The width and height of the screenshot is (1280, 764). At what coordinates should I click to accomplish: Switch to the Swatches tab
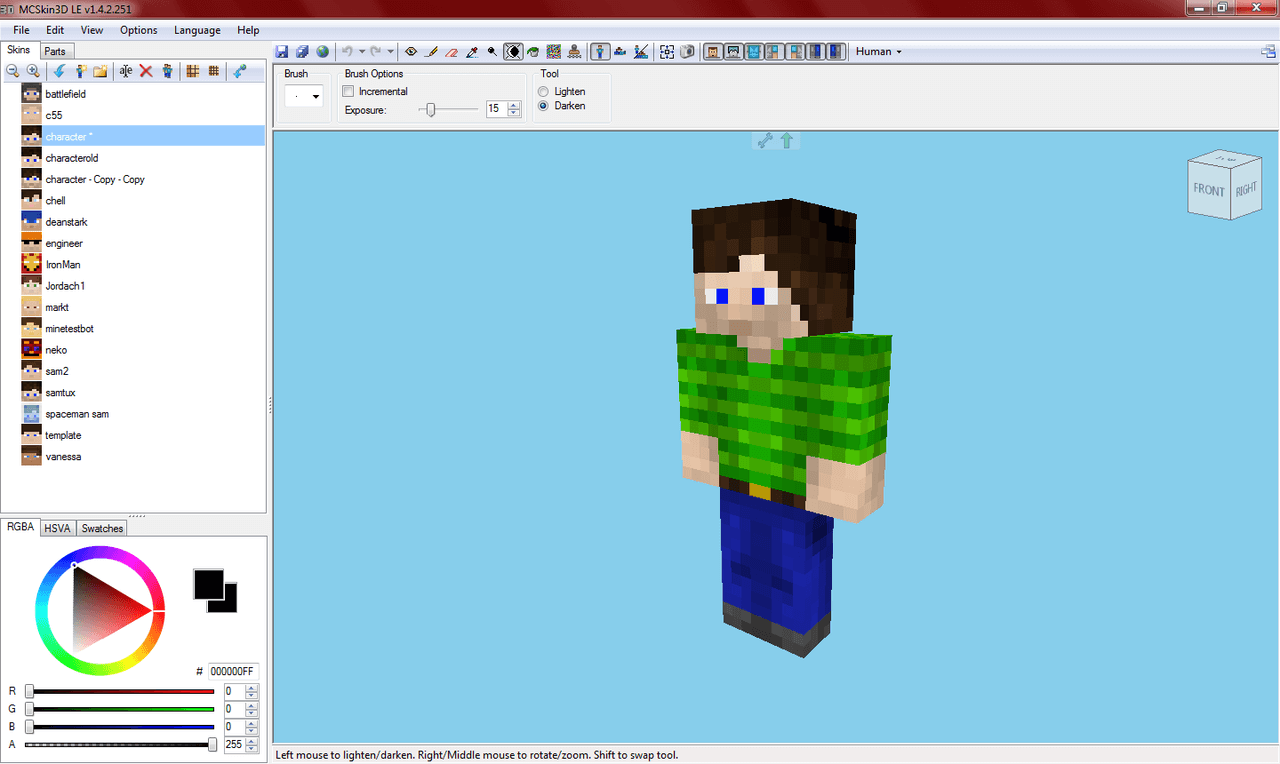[102, 528]
